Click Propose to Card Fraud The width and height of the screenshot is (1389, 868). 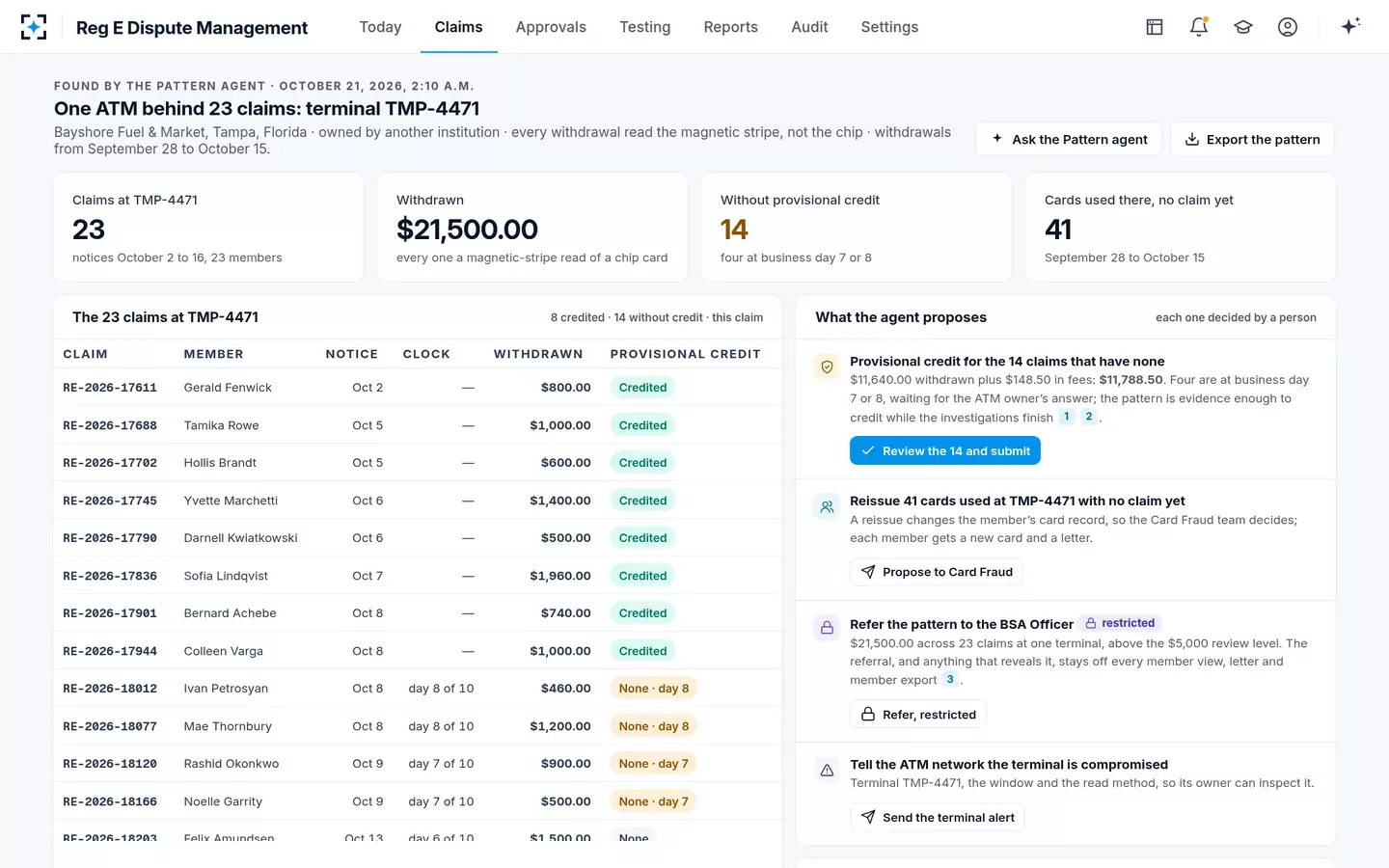point(937,572)
